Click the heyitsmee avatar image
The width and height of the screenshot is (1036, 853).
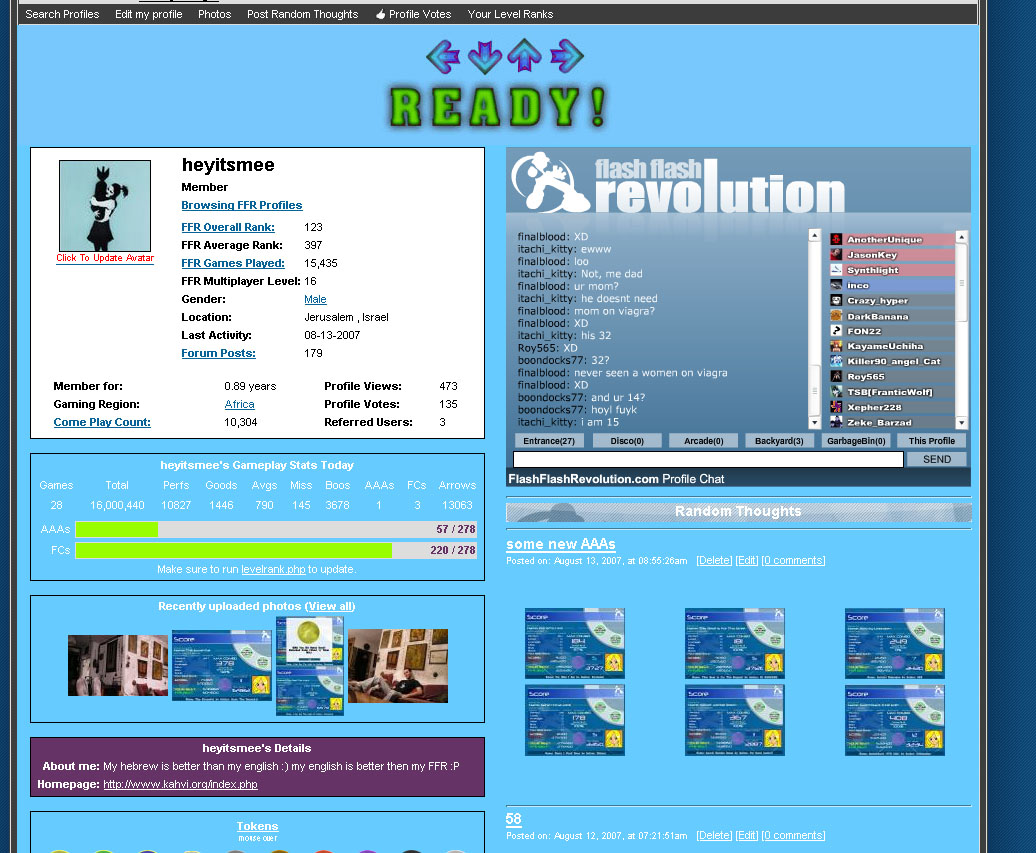click(x=105, y=205)
